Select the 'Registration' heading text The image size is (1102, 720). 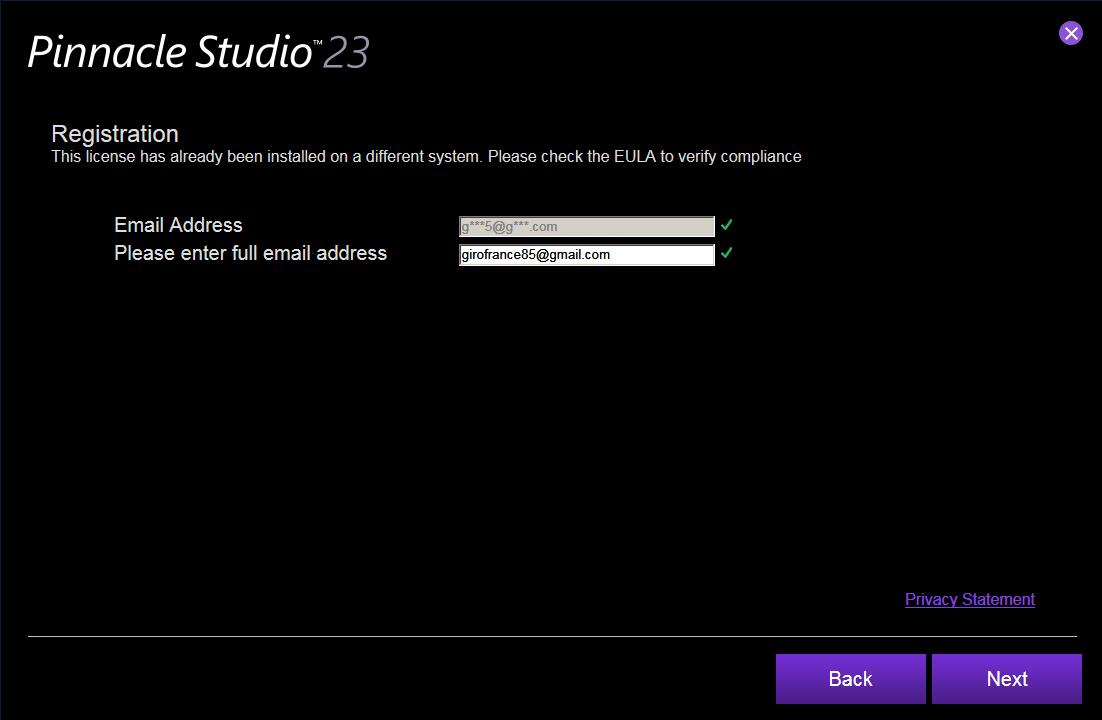pos(115,134)
